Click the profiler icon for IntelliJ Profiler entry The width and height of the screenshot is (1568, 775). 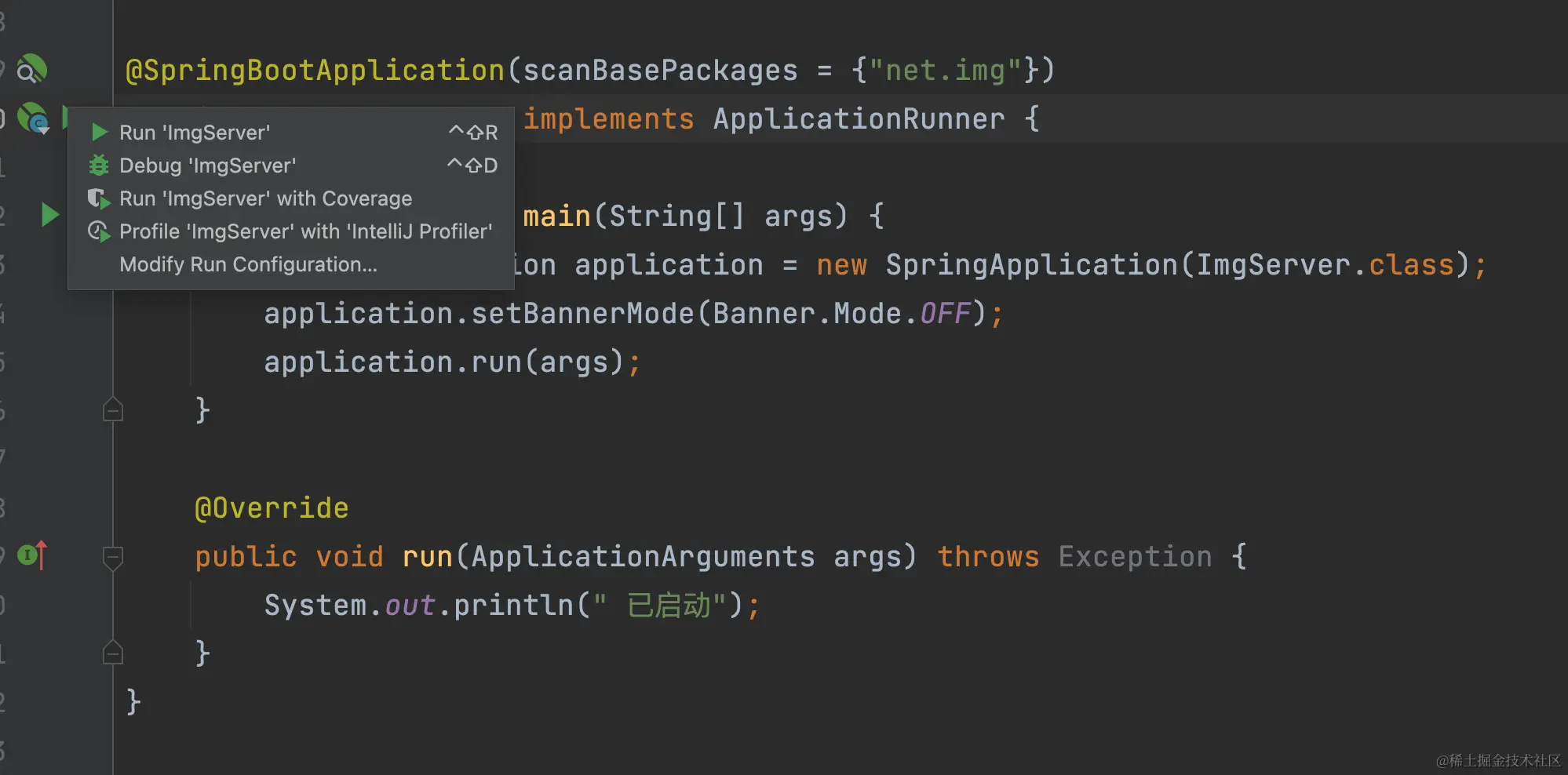coord(99,231)
